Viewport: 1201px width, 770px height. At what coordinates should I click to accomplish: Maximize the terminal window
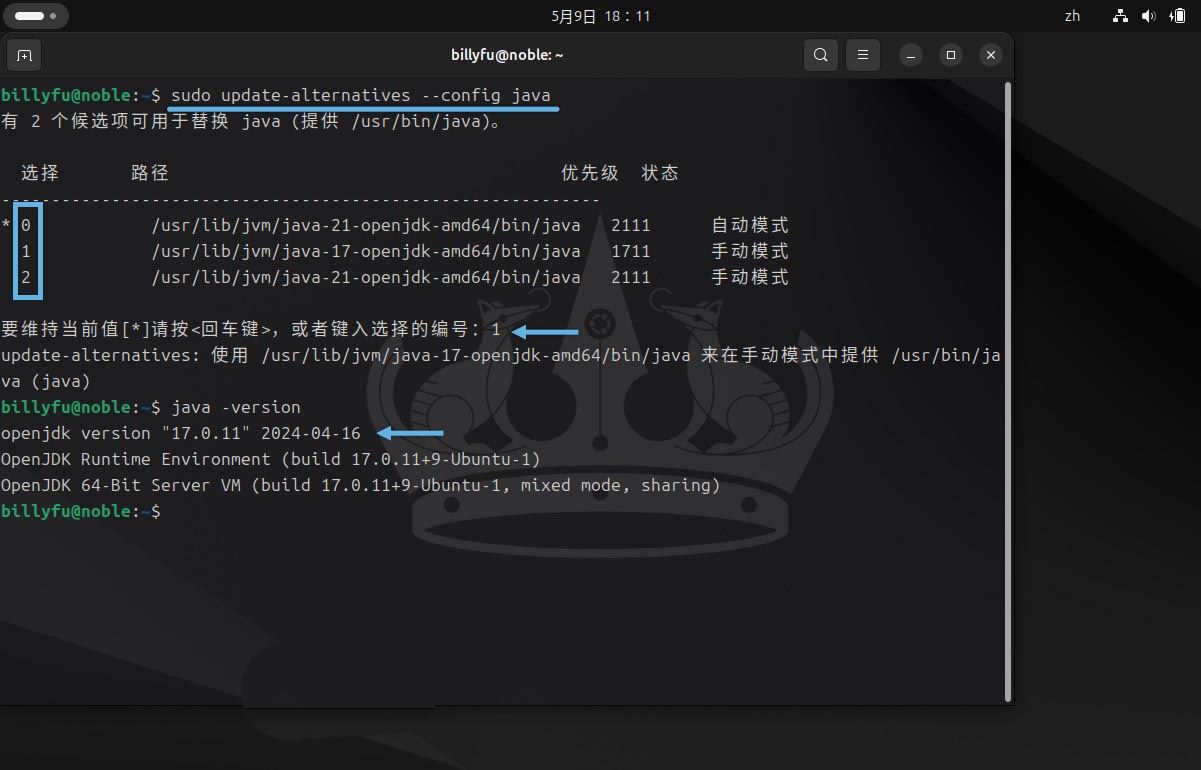[951, 55]
